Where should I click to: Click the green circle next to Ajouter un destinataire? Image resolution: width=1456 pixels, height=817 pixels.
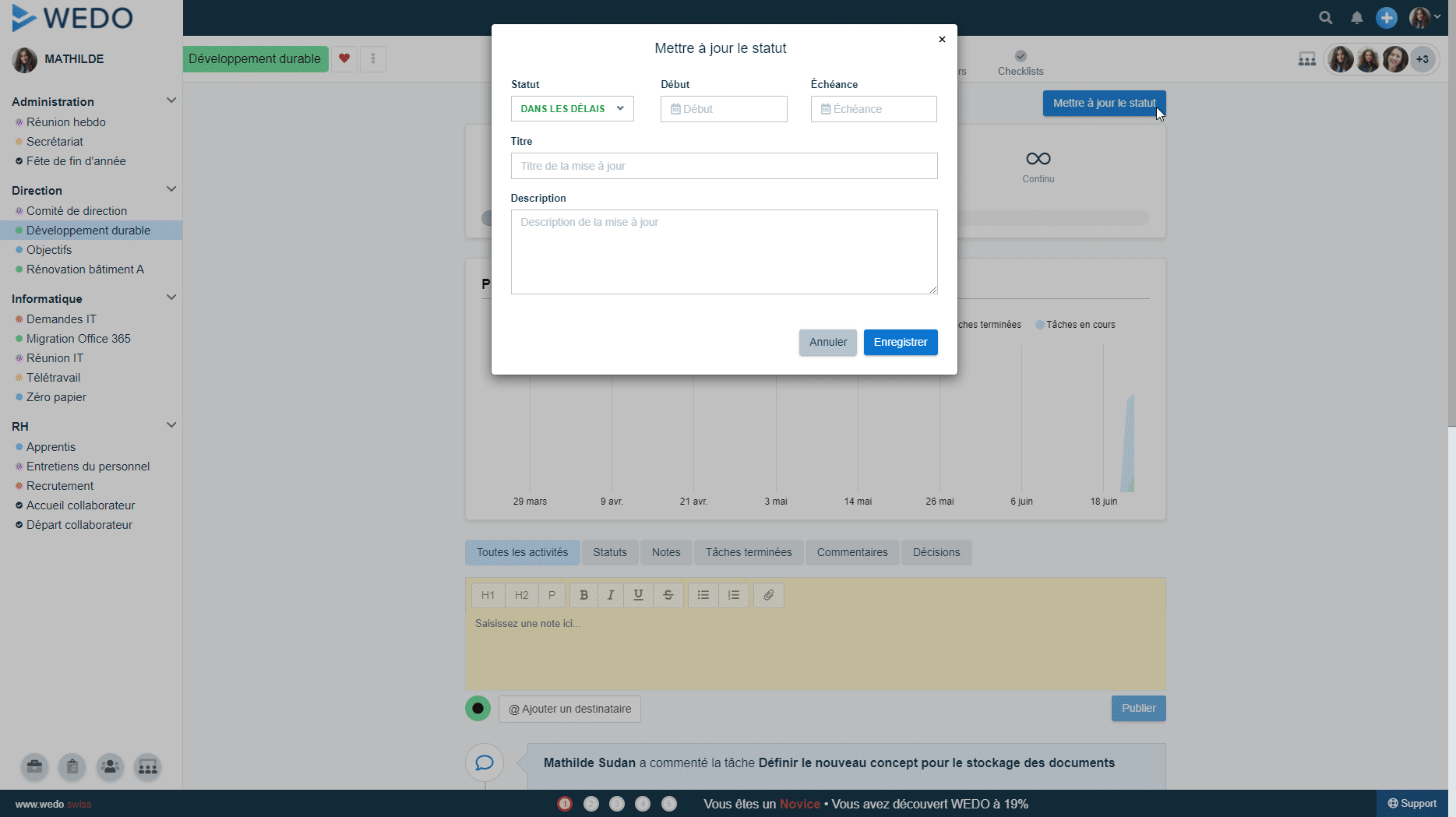coord(478,708)
